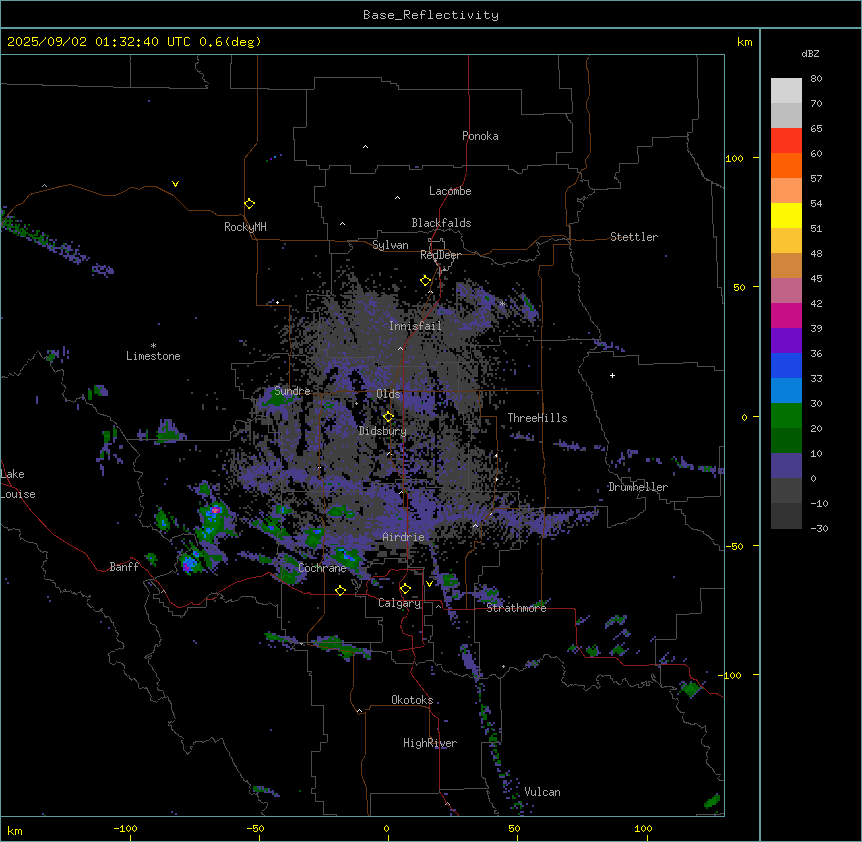Select the yellow diamond marker south of Cochrane
Image resolution: width=862 pixels, height=842 pixels.
[x=340, y=590]
